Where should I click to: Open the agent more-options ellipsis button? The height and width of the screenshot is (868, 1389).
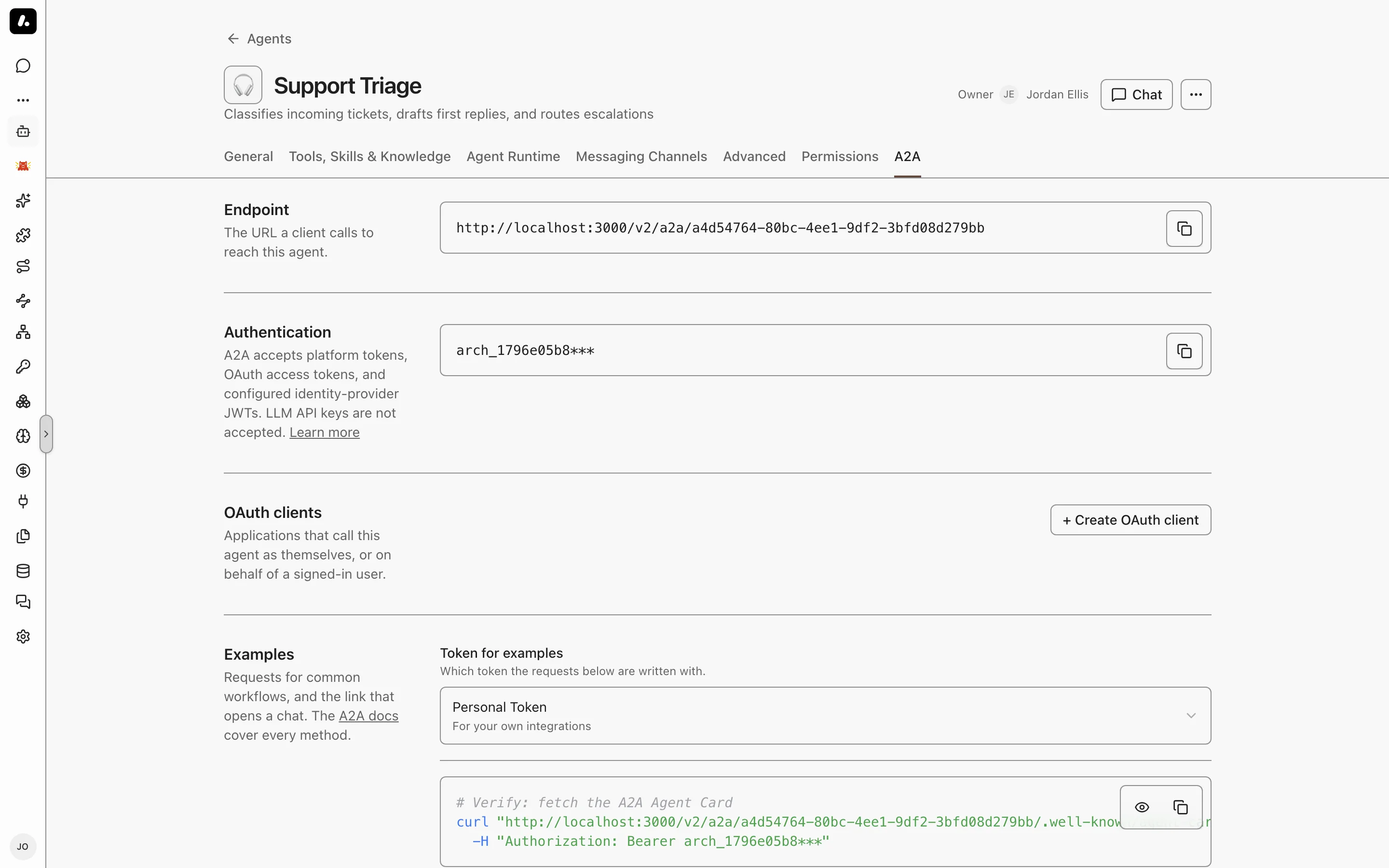tap(1196, 95)
